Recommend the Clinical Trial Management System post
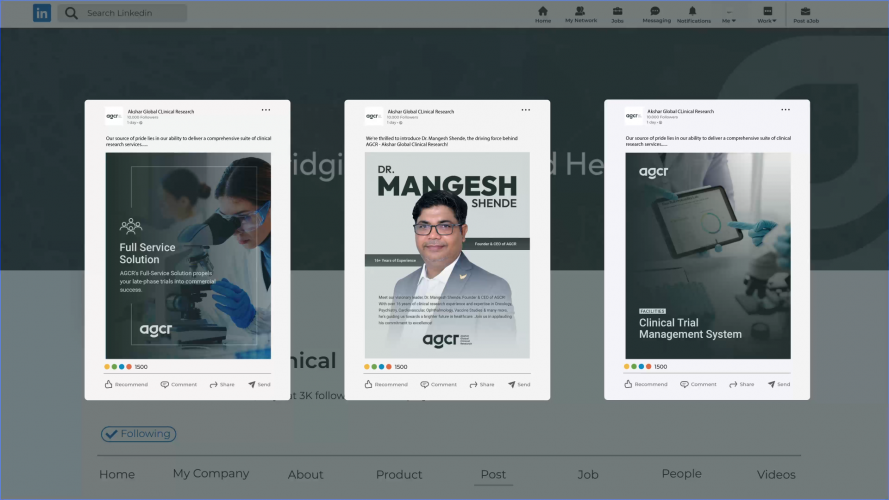The width and height of the screenshot is (889, 500). (646, 384)
